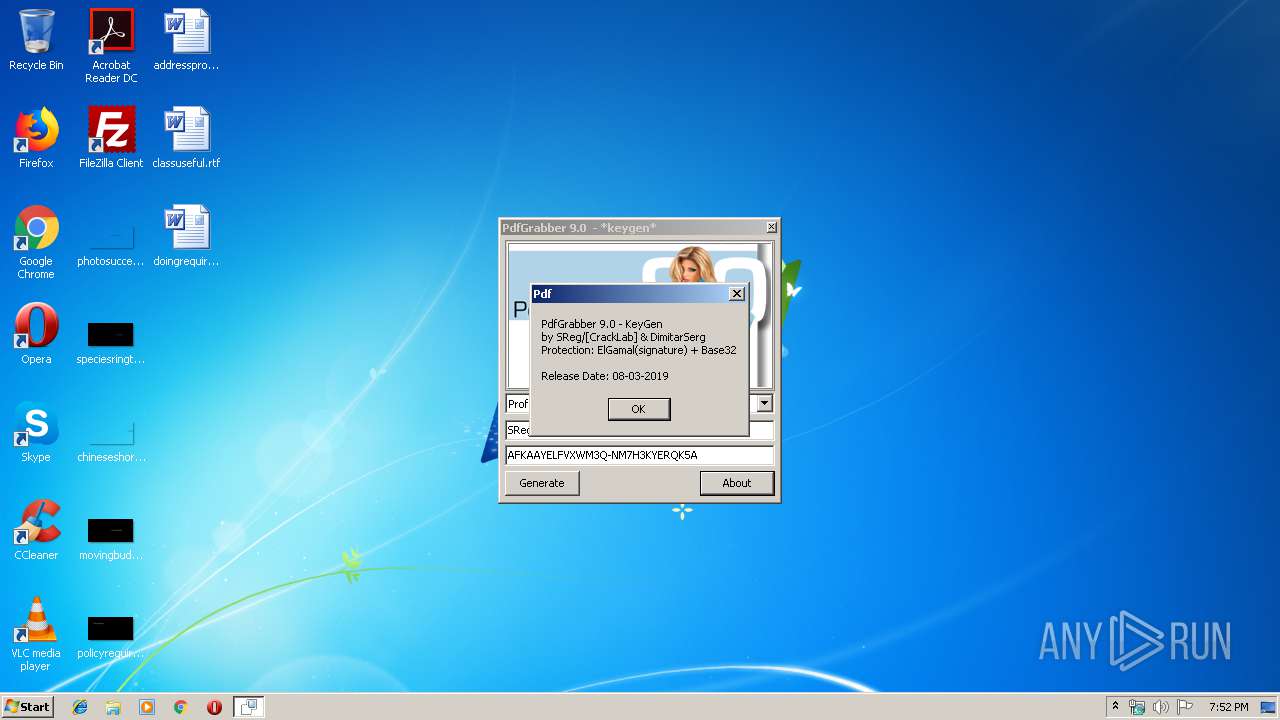The width and height of the screenshot is (1280, 720).
Task: Click the Protection: ElGamal(signature) + Base32 line
Action: pos(639,350)
